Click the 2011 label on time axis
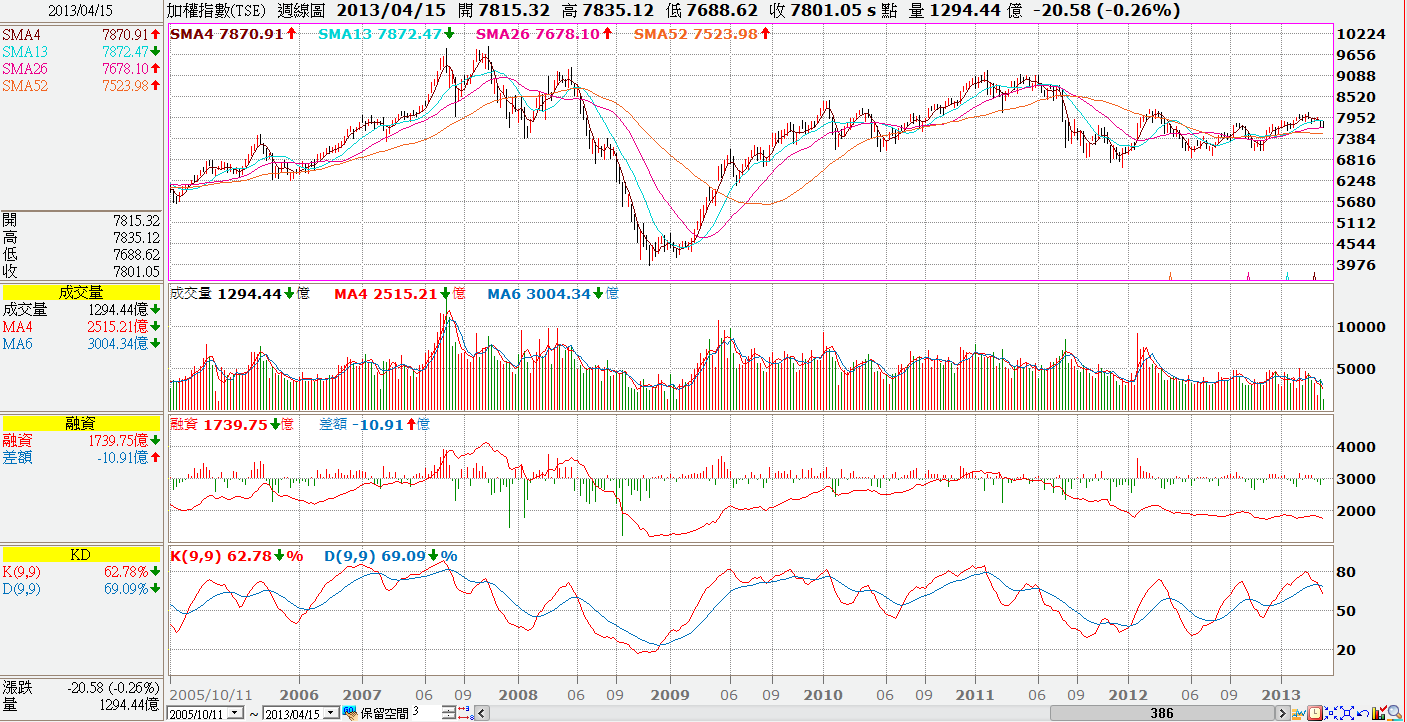 coord(974,694)
